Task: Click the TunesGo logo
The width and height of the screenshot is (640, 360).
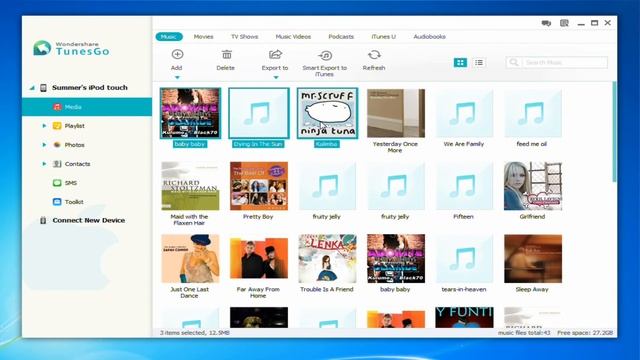Action: tap(71, 48)
